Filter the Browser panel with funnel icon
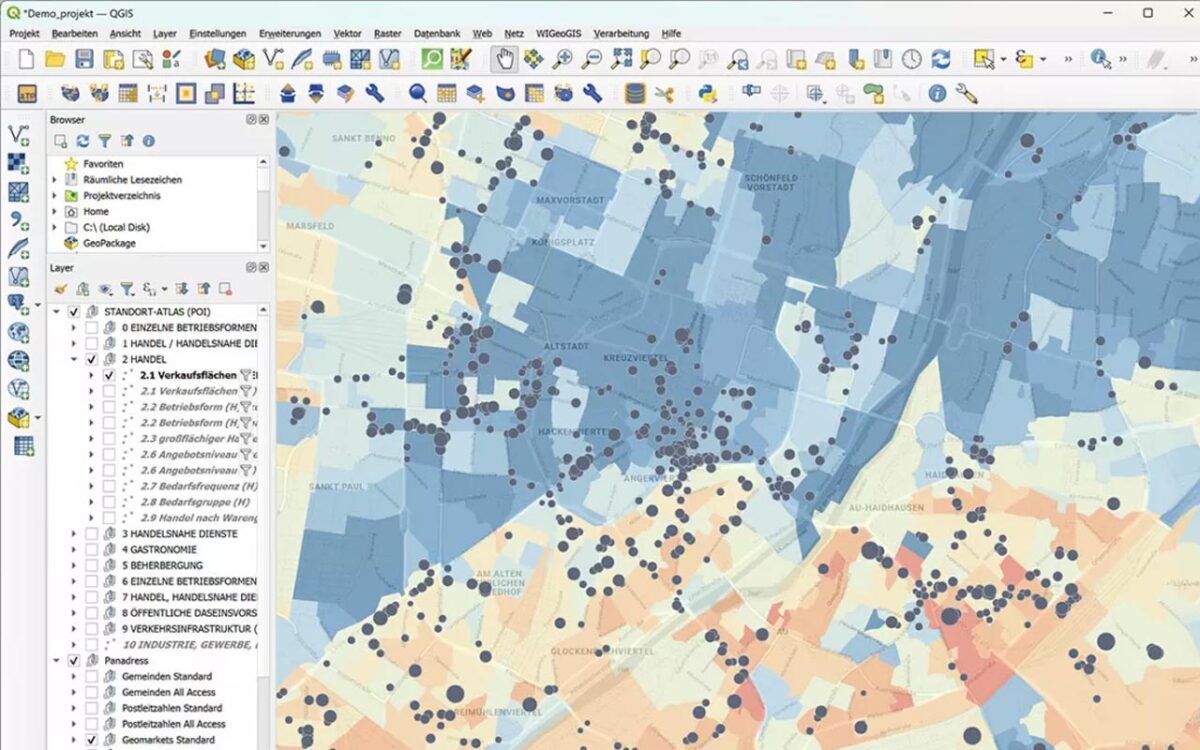 (105, 141)
